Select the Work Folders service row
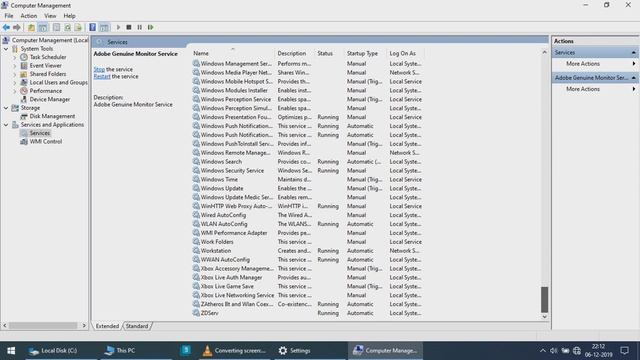Screen dimensions: 640x360 click(x=307, y=242)
